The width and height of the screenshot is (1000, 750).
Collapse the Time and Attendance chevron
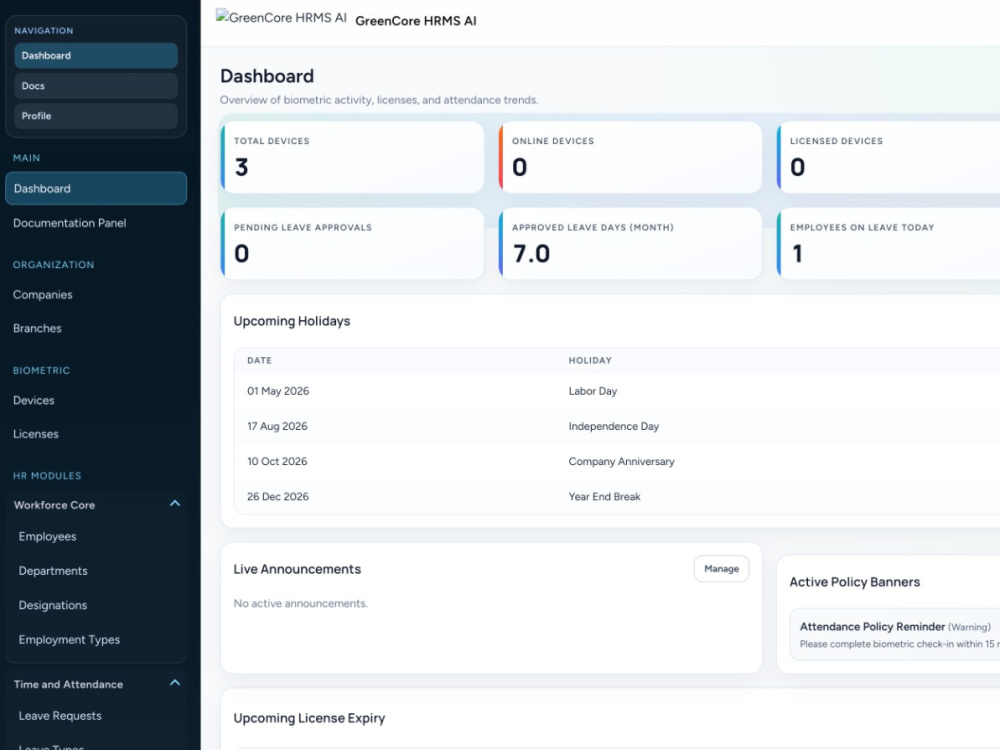click(175, 683)
